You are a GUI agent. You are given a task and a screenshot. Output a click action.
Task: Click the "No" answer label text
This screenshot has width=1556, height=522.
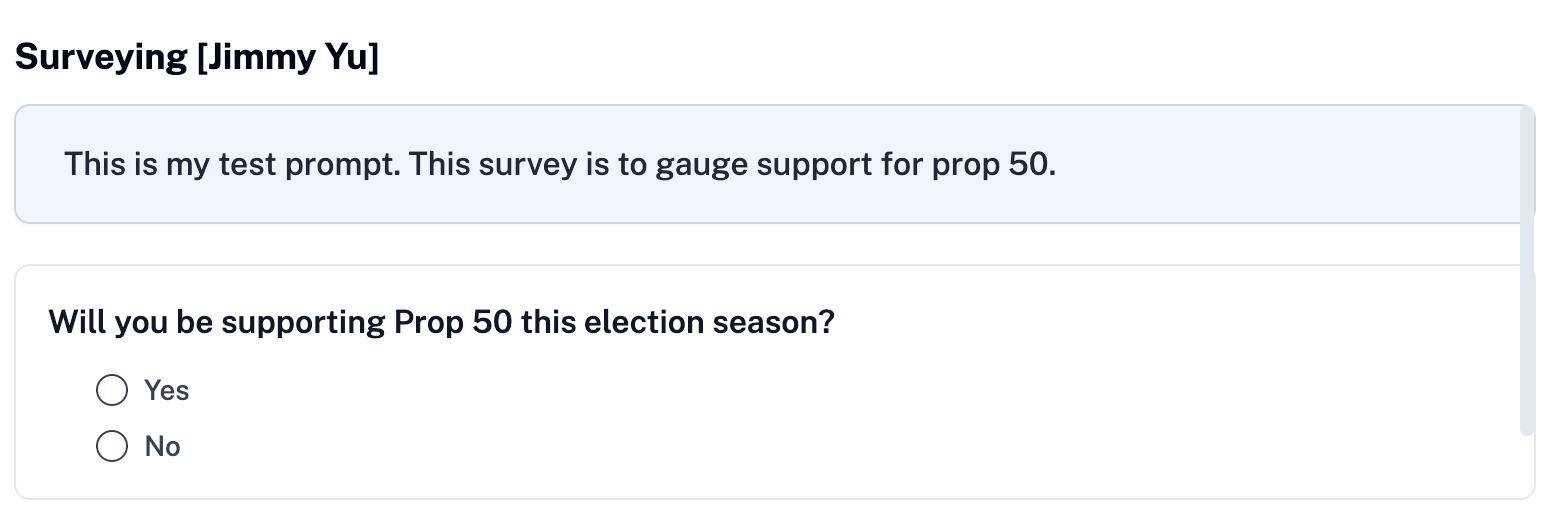(162, 446)
